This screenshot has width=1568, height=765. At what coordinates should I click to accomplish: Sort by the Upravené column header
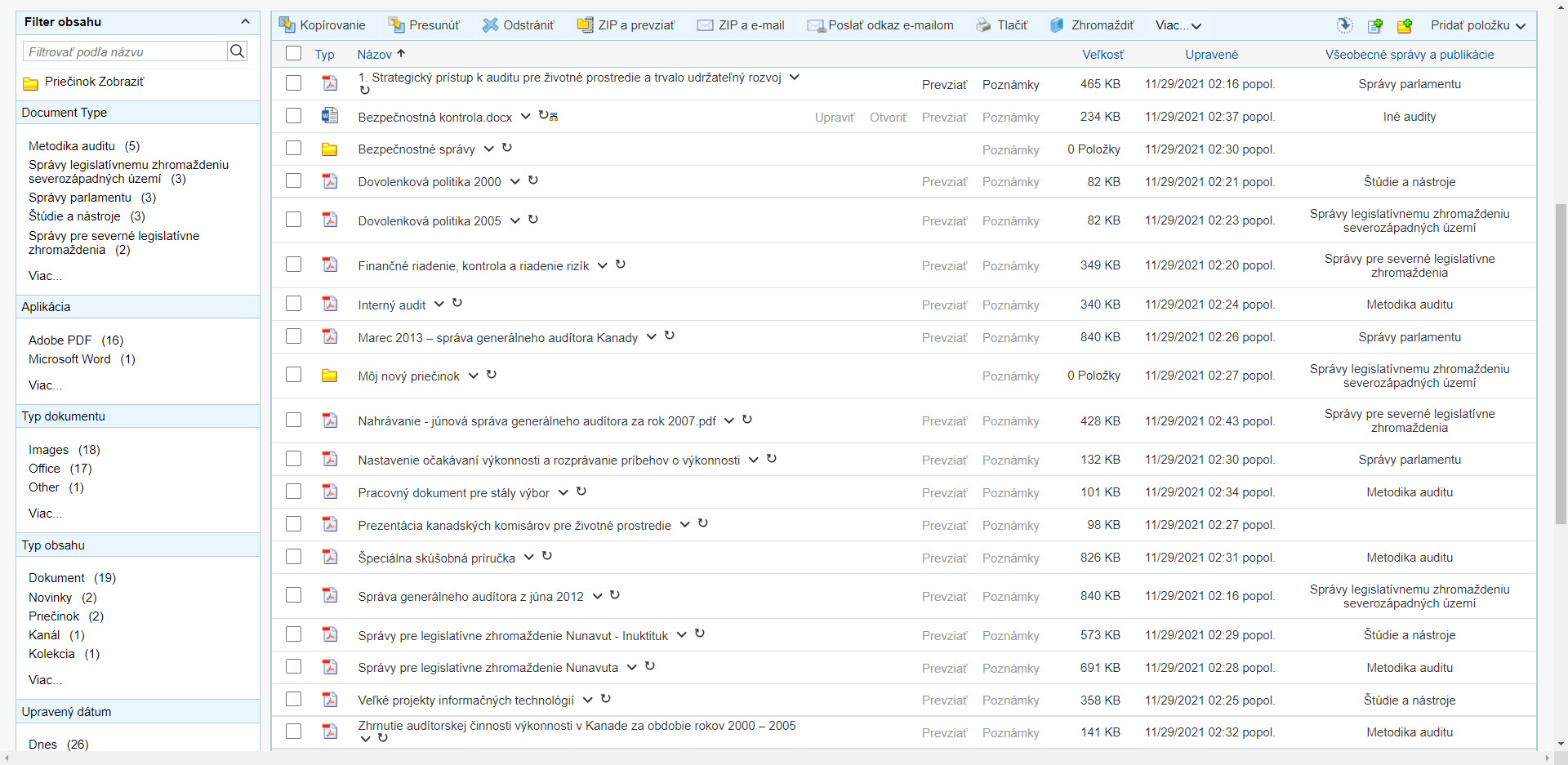(1211, 55)
